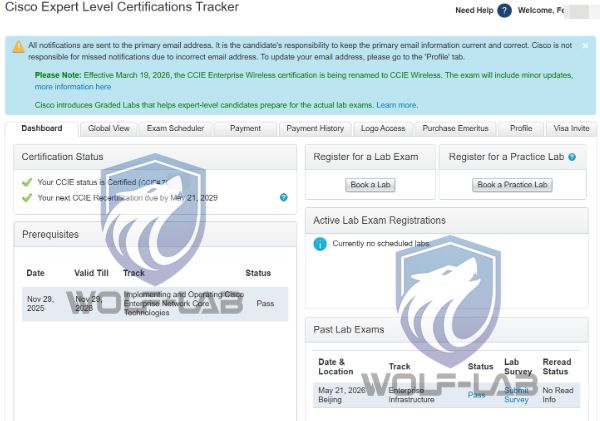This screenshot has height=421, width=600.
Task: Follow the 'more information here' link
Action: 73,87
